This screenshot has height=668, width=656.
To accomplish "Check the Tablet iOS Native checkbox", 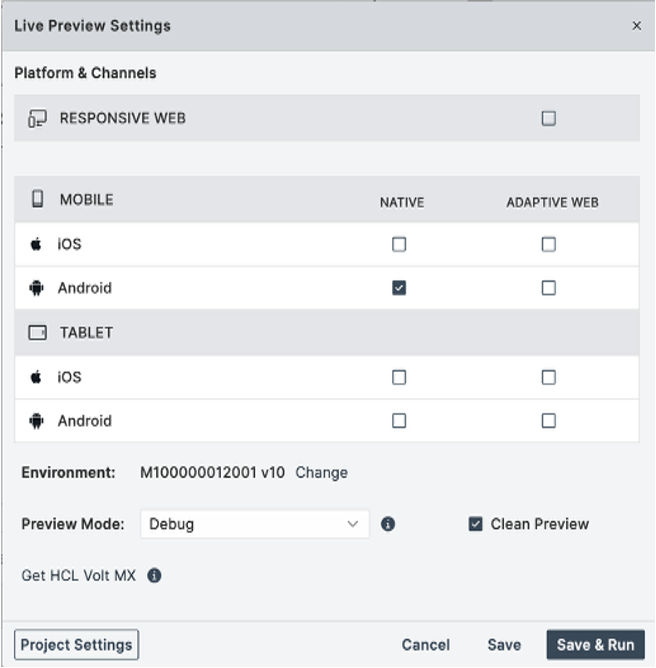I will [399, 377].
